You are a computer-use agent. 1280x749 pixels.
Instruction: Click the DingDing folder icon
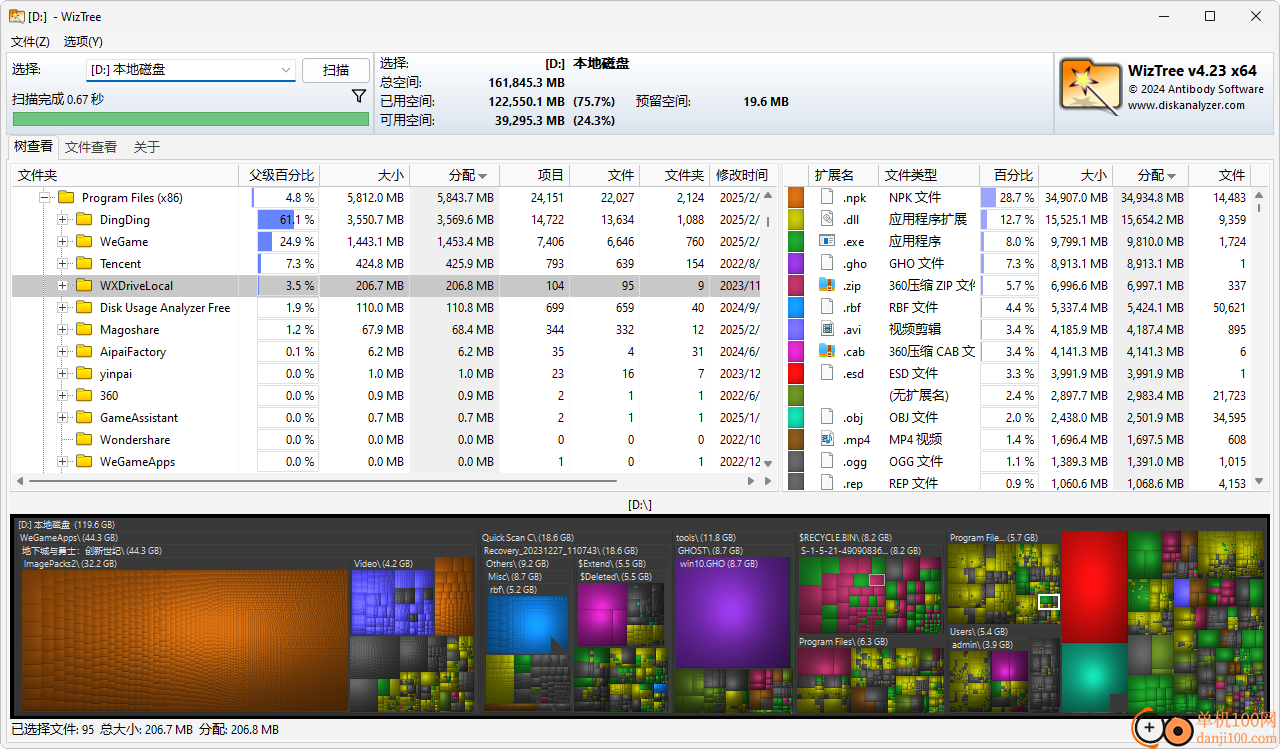point(84,220)
